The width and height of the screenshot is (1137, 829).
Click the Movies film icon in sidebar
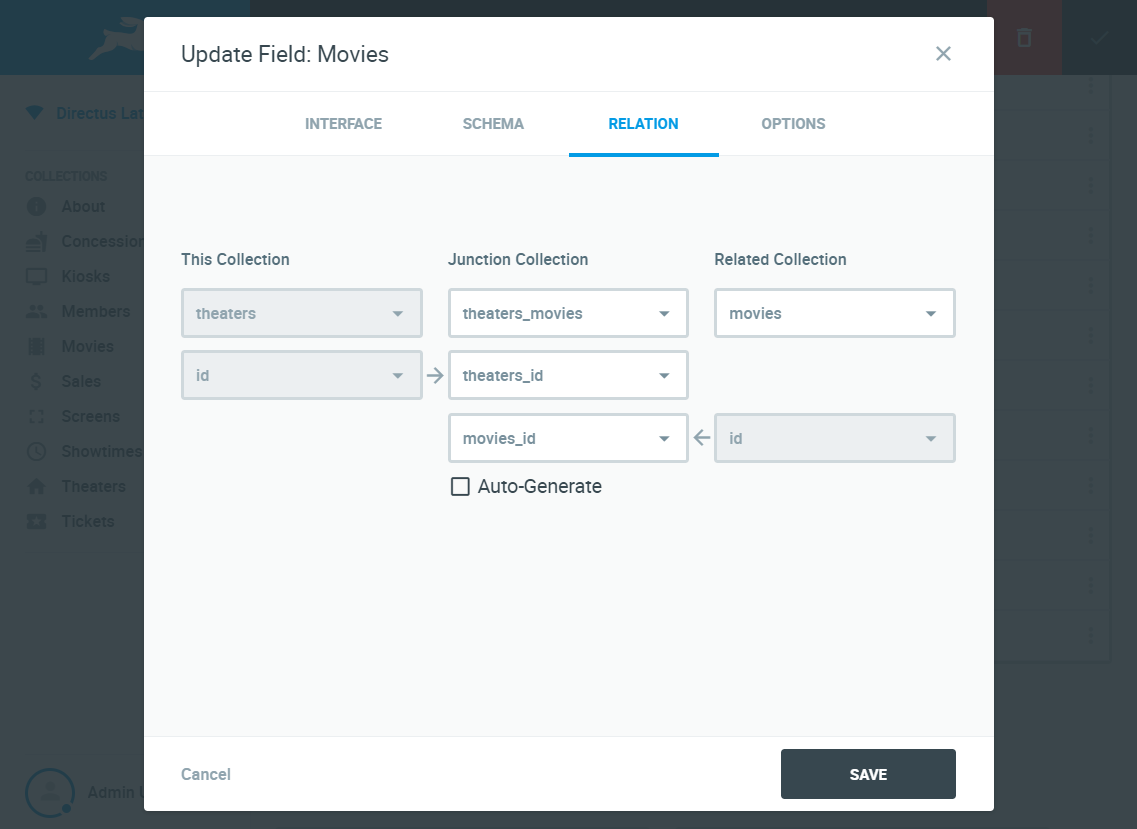(x=36, y=347)
